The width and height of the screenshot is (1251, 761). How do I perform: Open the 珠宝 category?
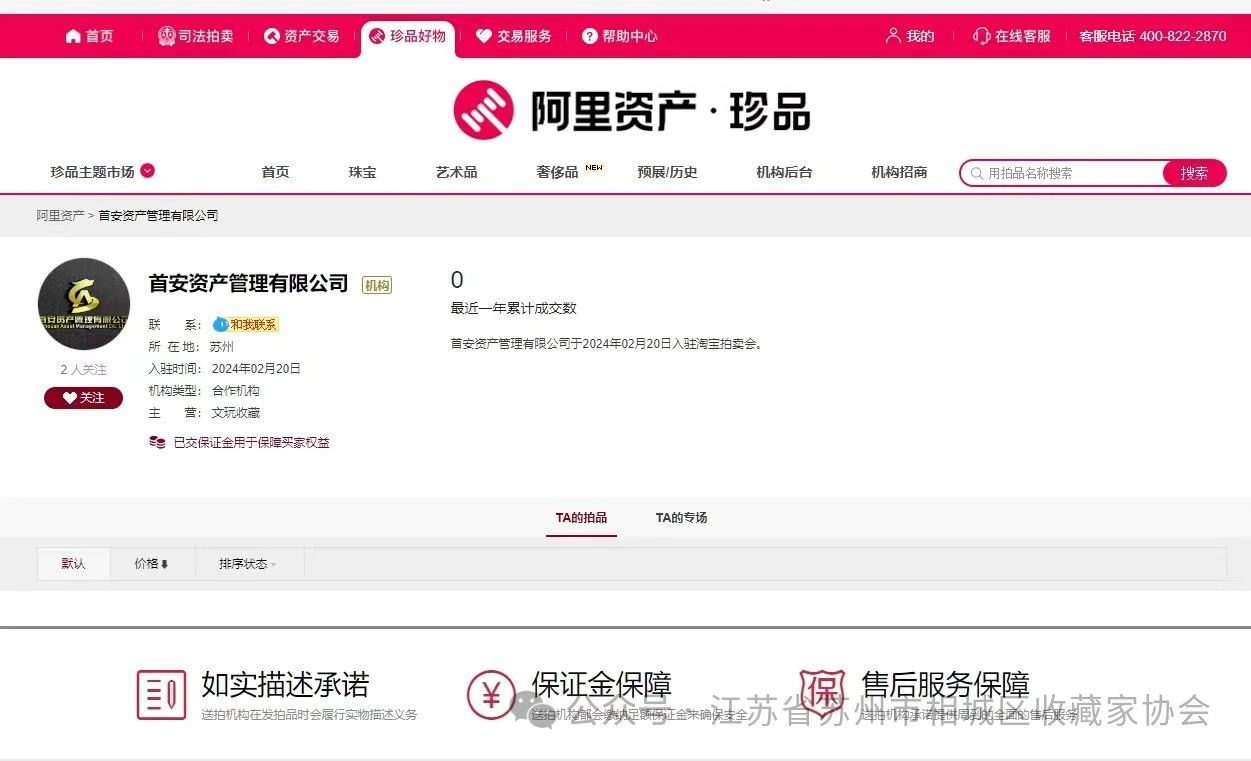(x=362, y=172)
